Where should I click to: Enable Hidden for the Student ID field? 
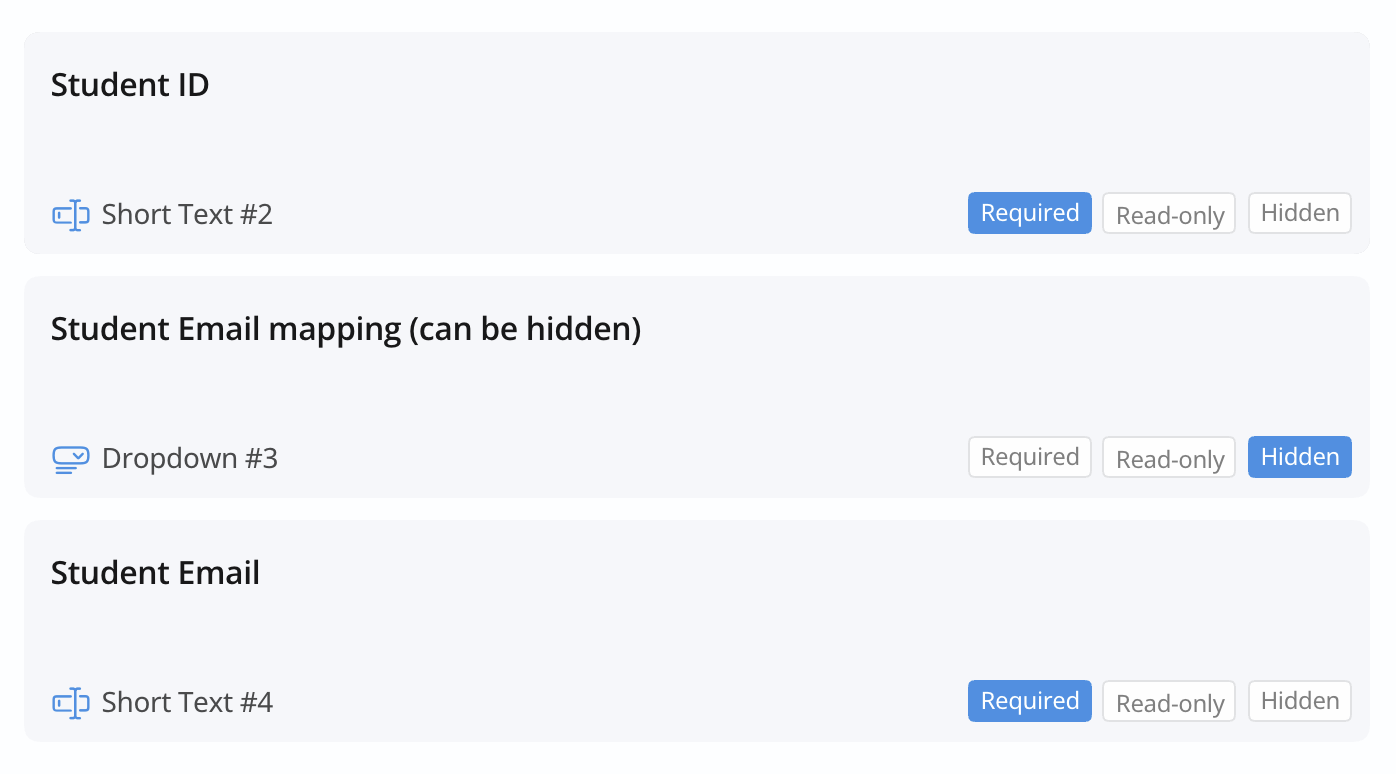[x=1299, y=213]
